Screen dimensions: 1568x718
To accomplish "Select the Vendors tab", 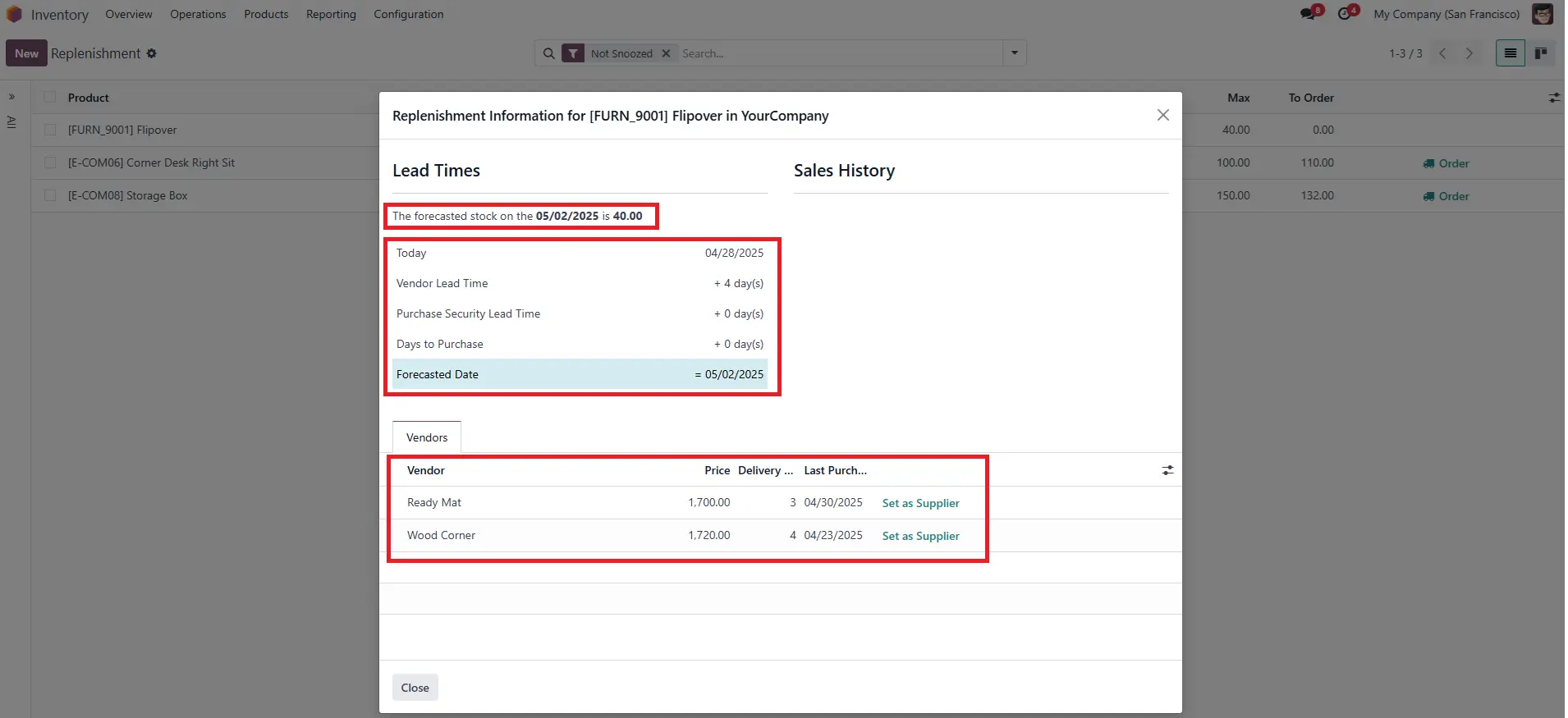I will point(427,437).
